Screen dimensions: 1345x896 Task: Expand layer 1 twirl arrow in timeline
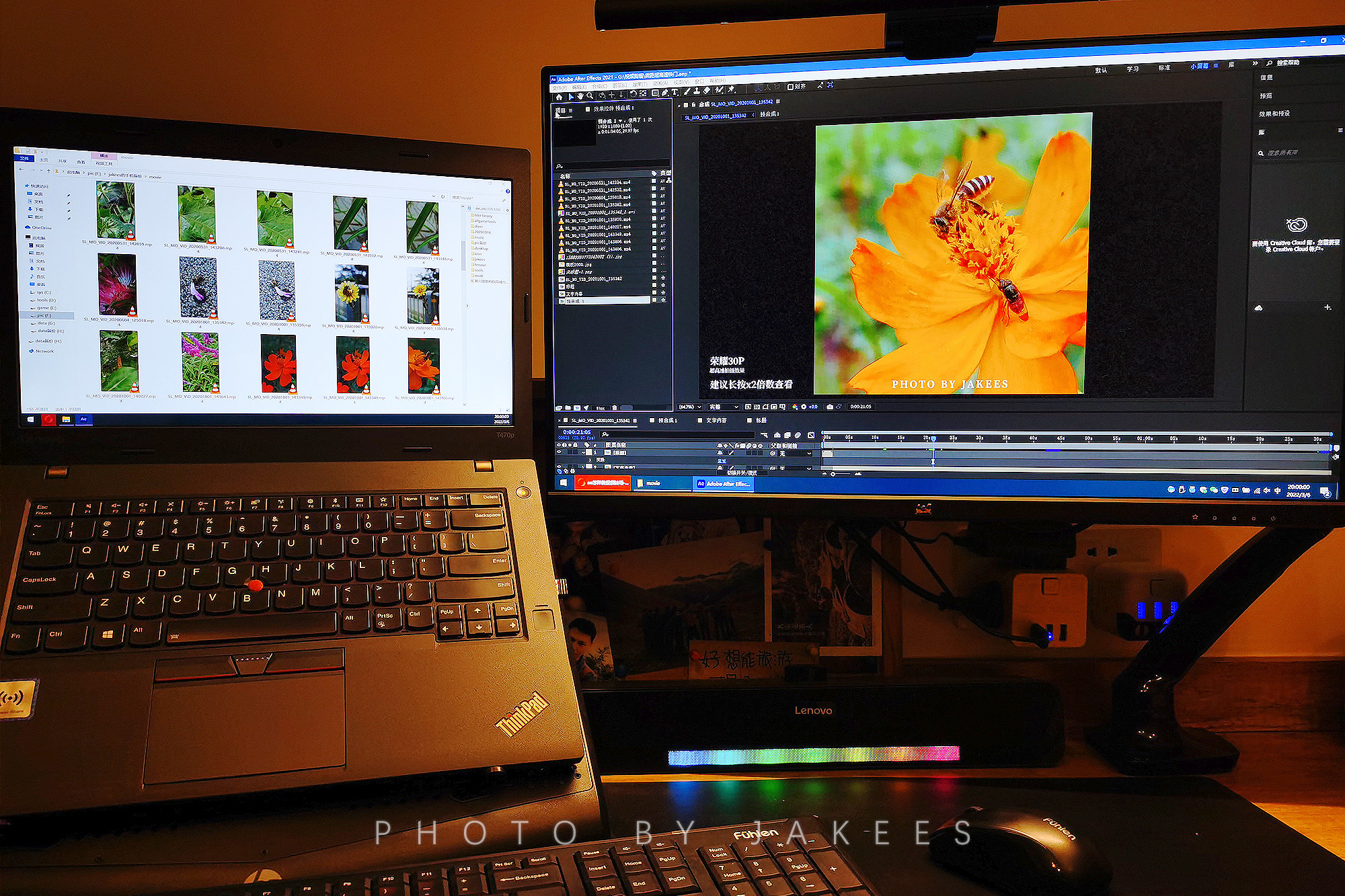[x=583, y=452]
